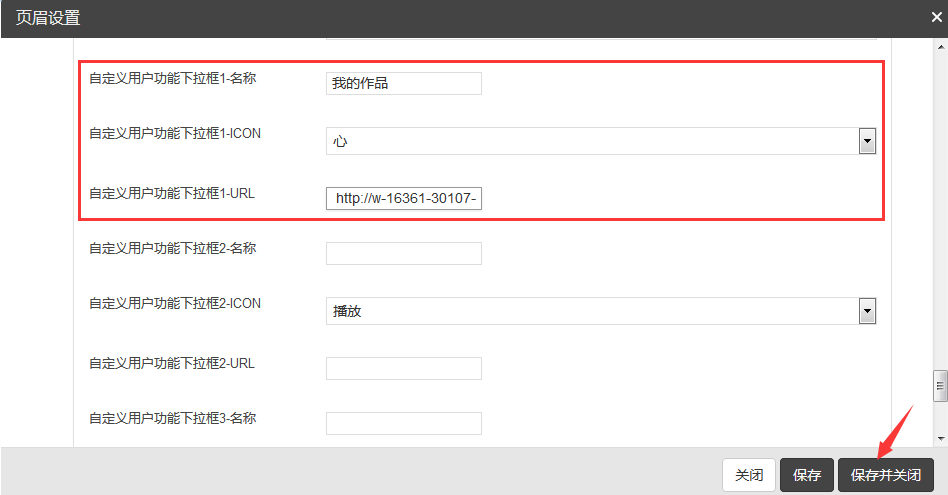Click the label 自定义用户功能下拉框1-ICON
Viewport: 948px width, 495px height.
click(175, 134)
